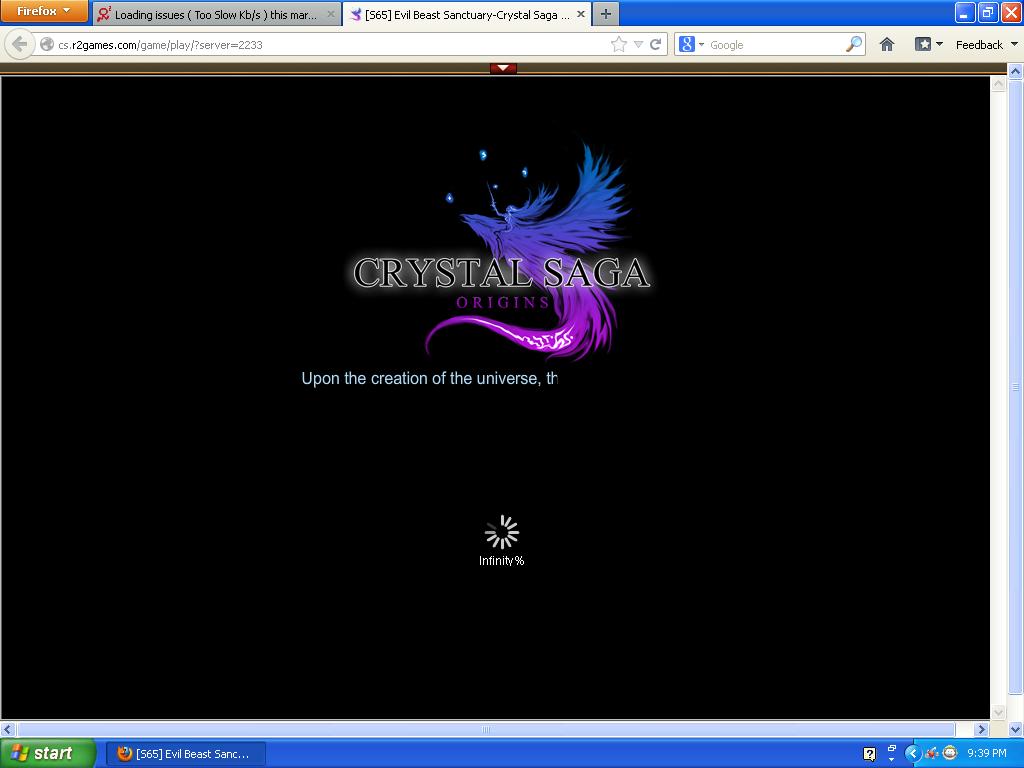
Task: Open the Feedback dropdown menu
Action: click(x=986, y=44)
